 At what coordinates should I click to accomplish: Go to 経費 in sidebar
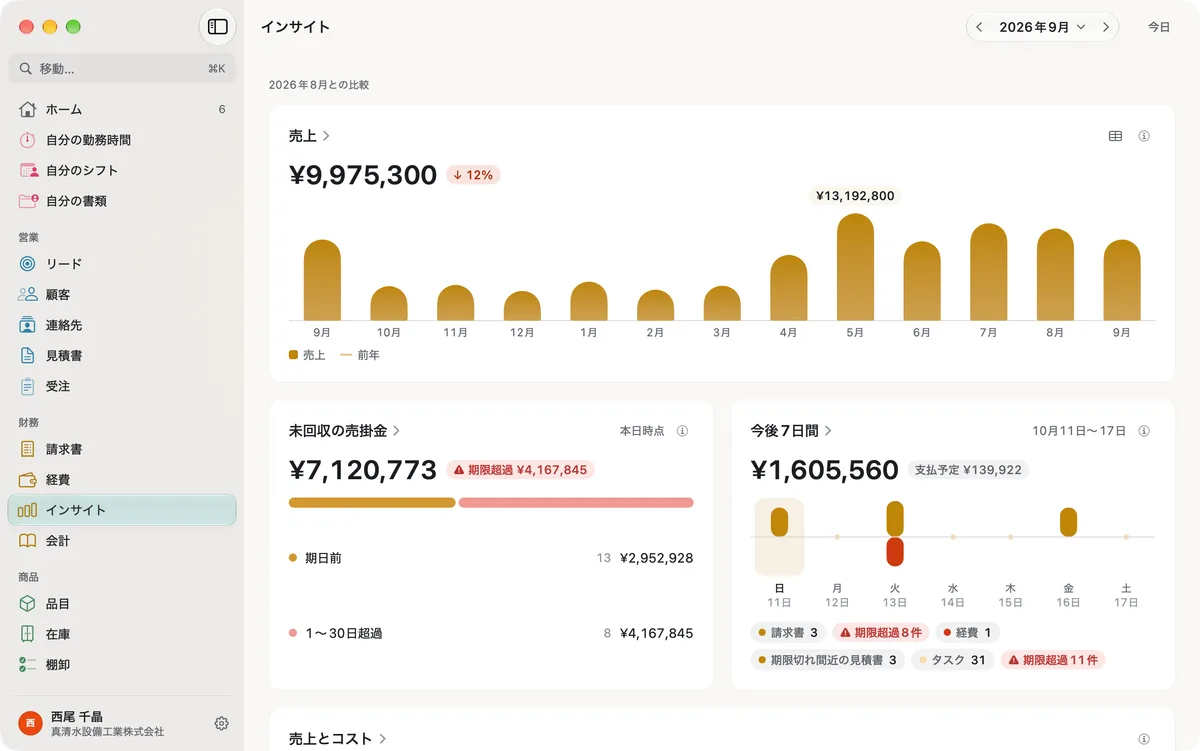pyautogui.click(x=122, y=480)
